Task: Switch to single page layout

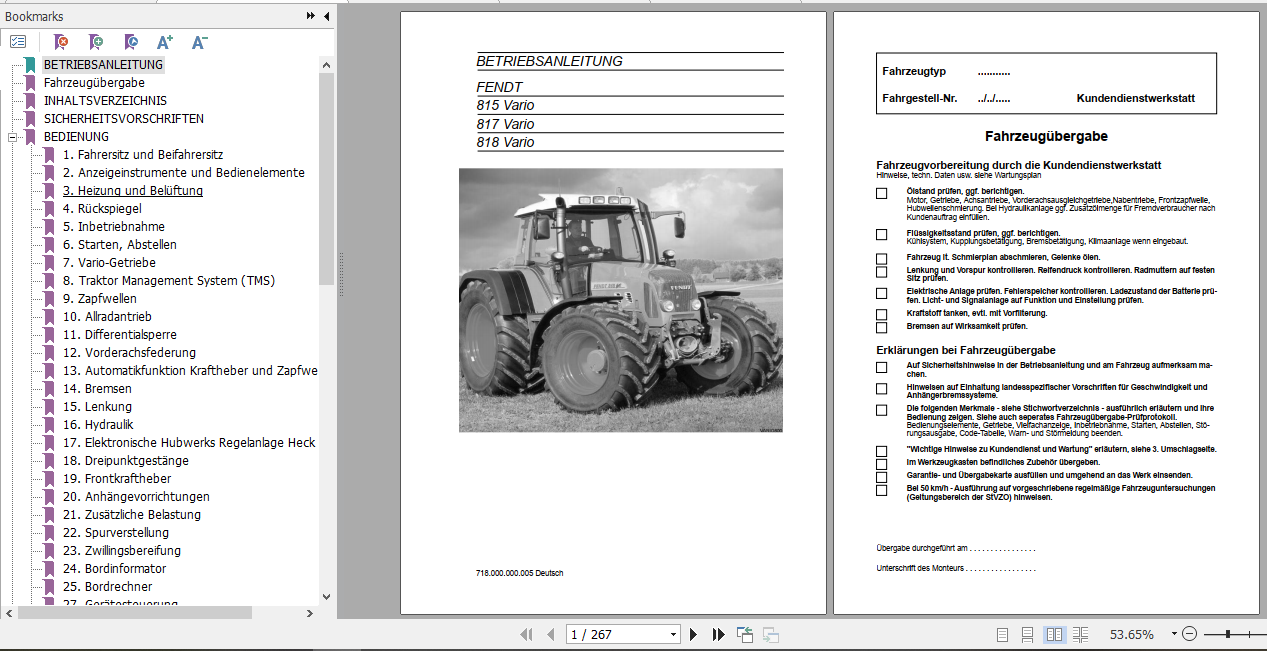Action: 1003,634
